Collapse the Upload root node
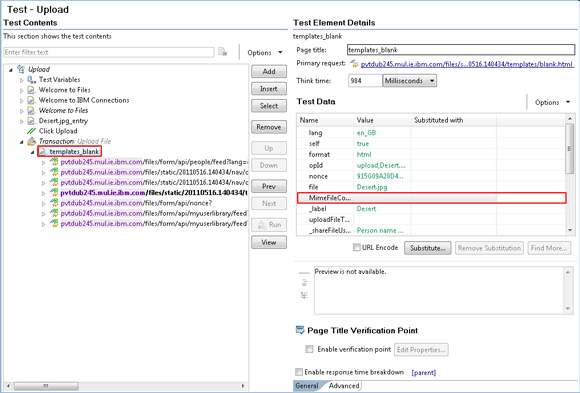This screenshot has width=580, height=393. pyautogui.click(x=11, y=70)
